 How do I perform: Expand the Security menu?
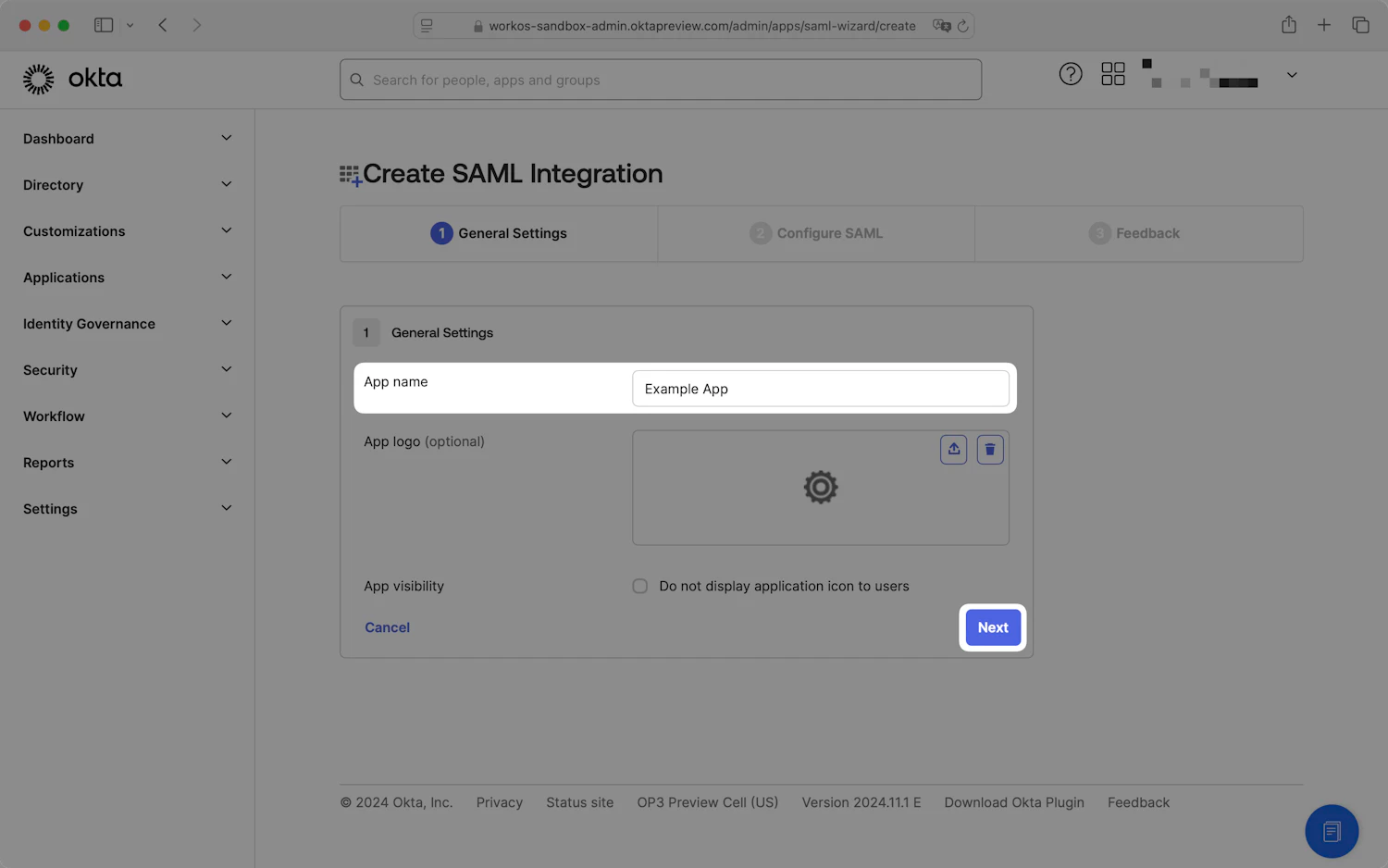point(128,370)
